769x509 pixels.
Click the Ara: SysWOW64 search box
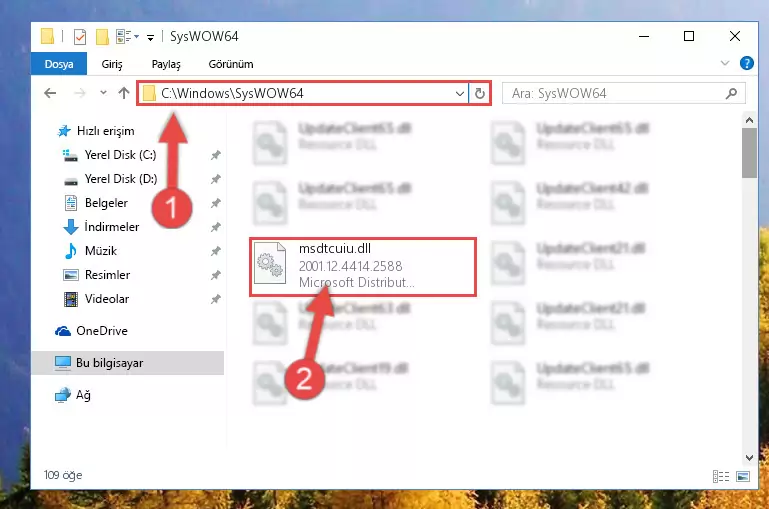click(624, 93)
